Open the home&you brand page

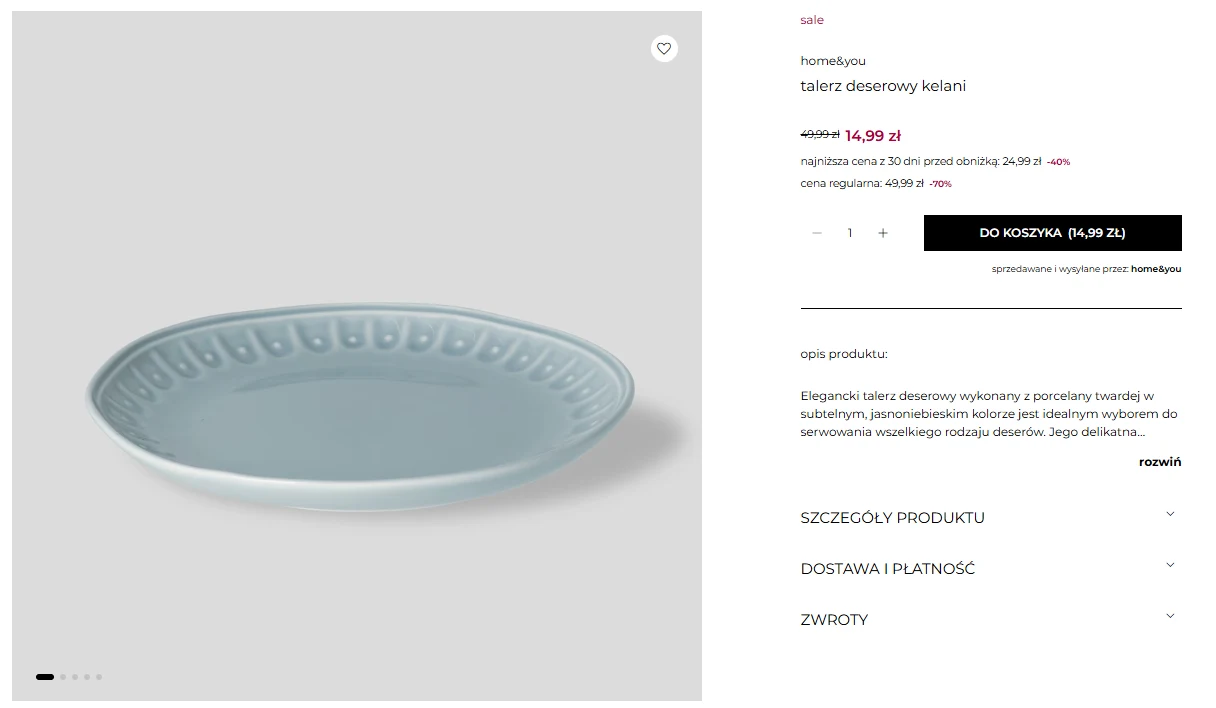833,60
